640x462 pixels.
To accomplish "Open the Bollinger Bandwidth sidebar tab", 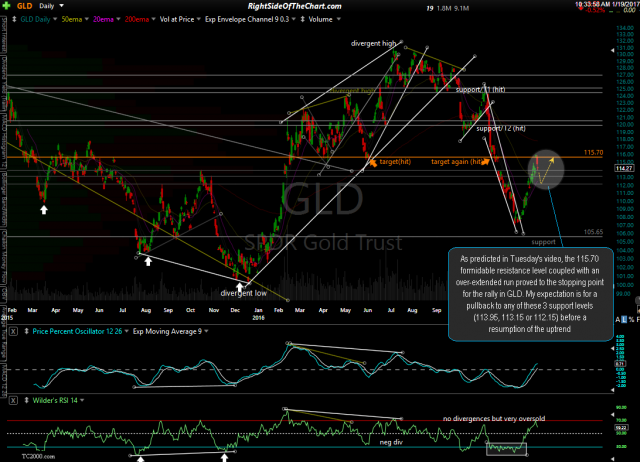I will point(4,200).
